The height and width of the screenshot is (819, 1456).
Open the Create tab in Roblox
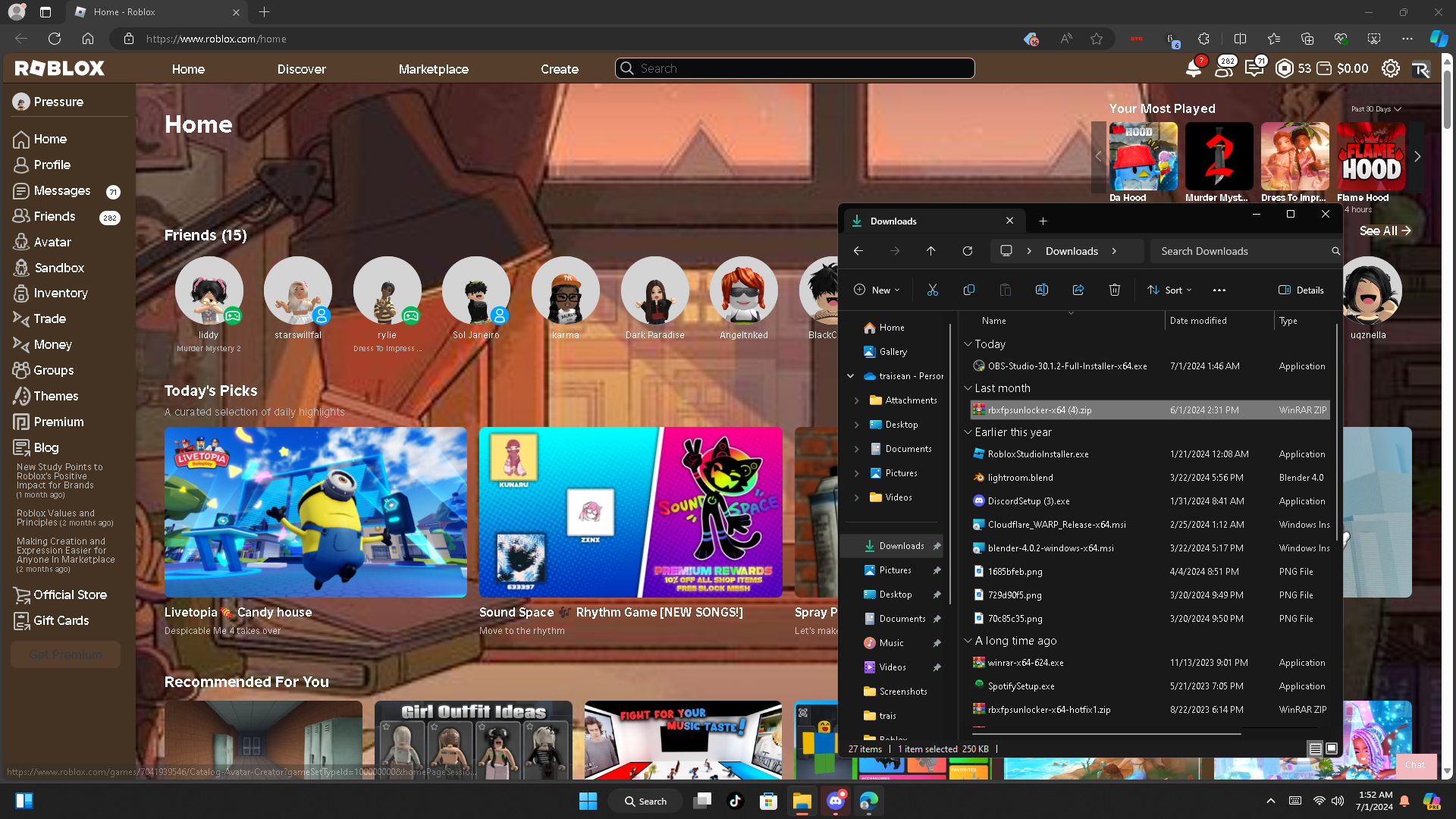click(560, 69)
